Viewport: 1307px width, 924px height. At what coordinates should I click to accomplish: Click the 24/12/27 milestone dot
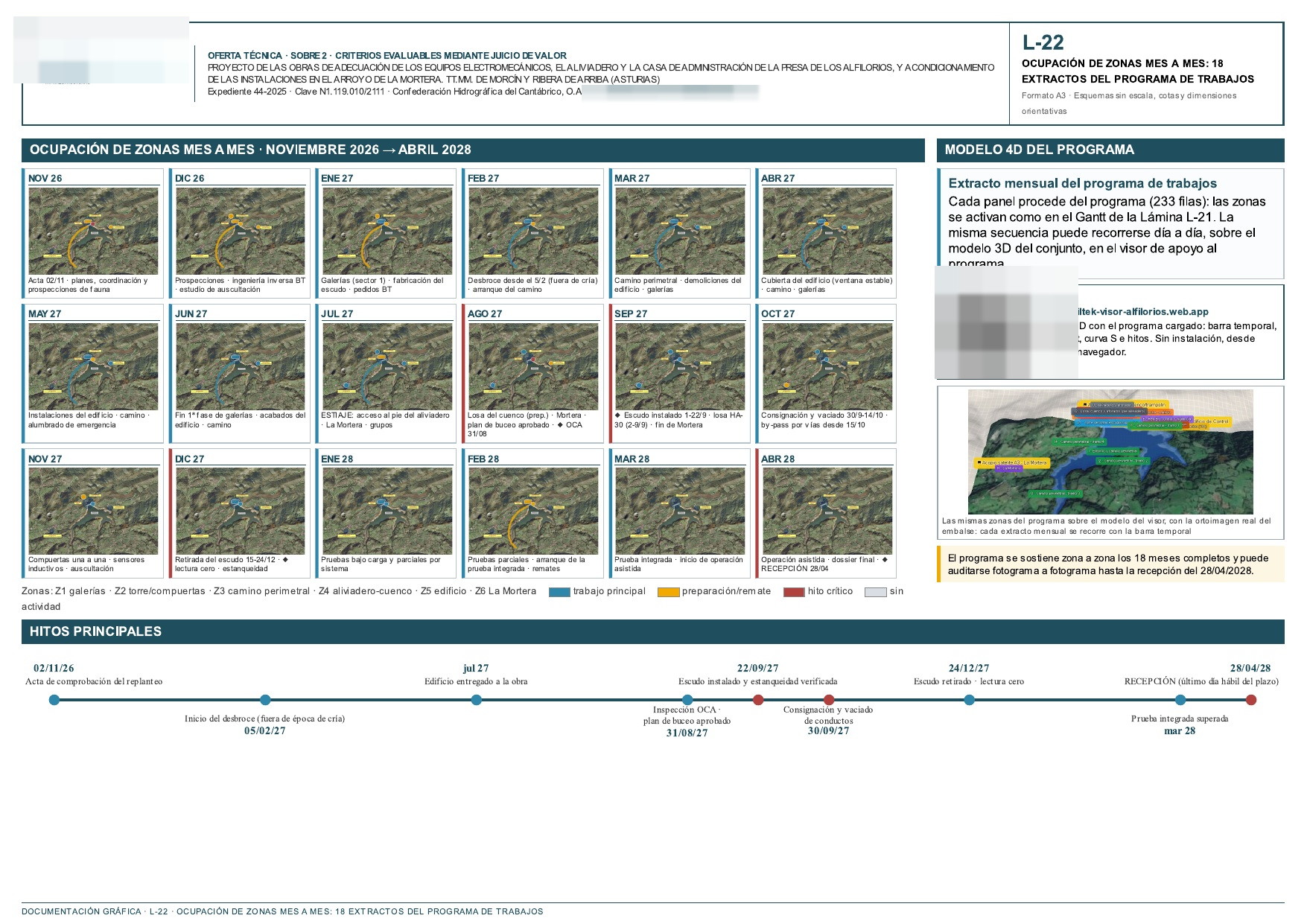point(969,700)
